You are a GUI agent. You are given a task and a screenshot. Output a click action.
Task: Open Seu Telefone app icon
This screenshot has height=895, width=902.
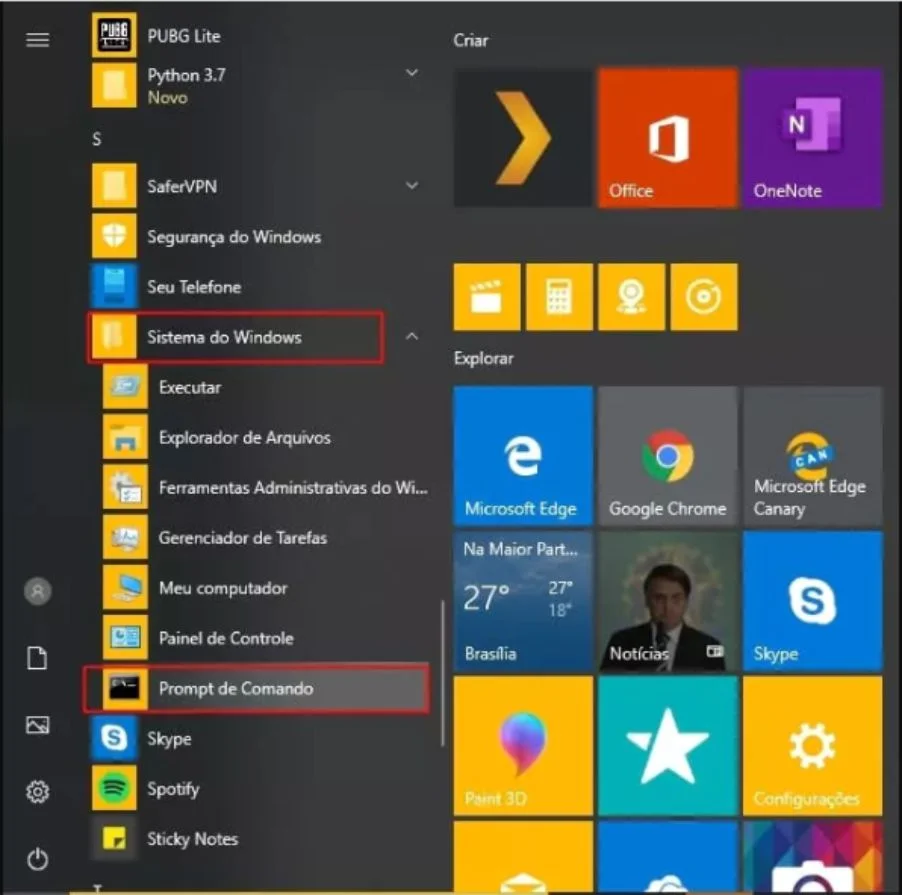coord(114,286)
